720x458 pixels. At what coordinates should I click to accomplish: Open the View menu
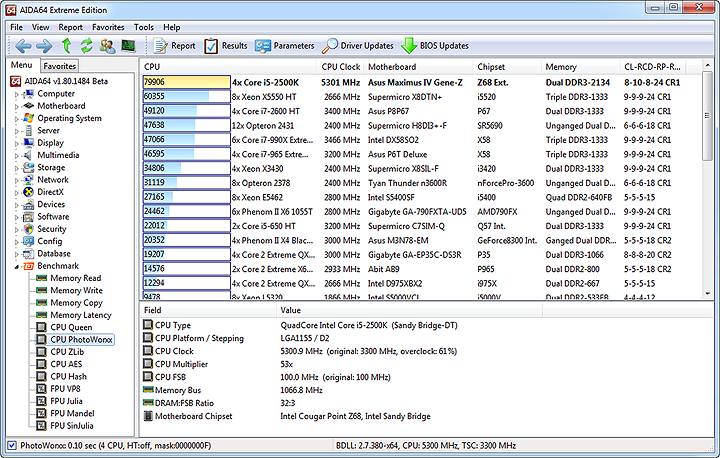pos(40,27)
